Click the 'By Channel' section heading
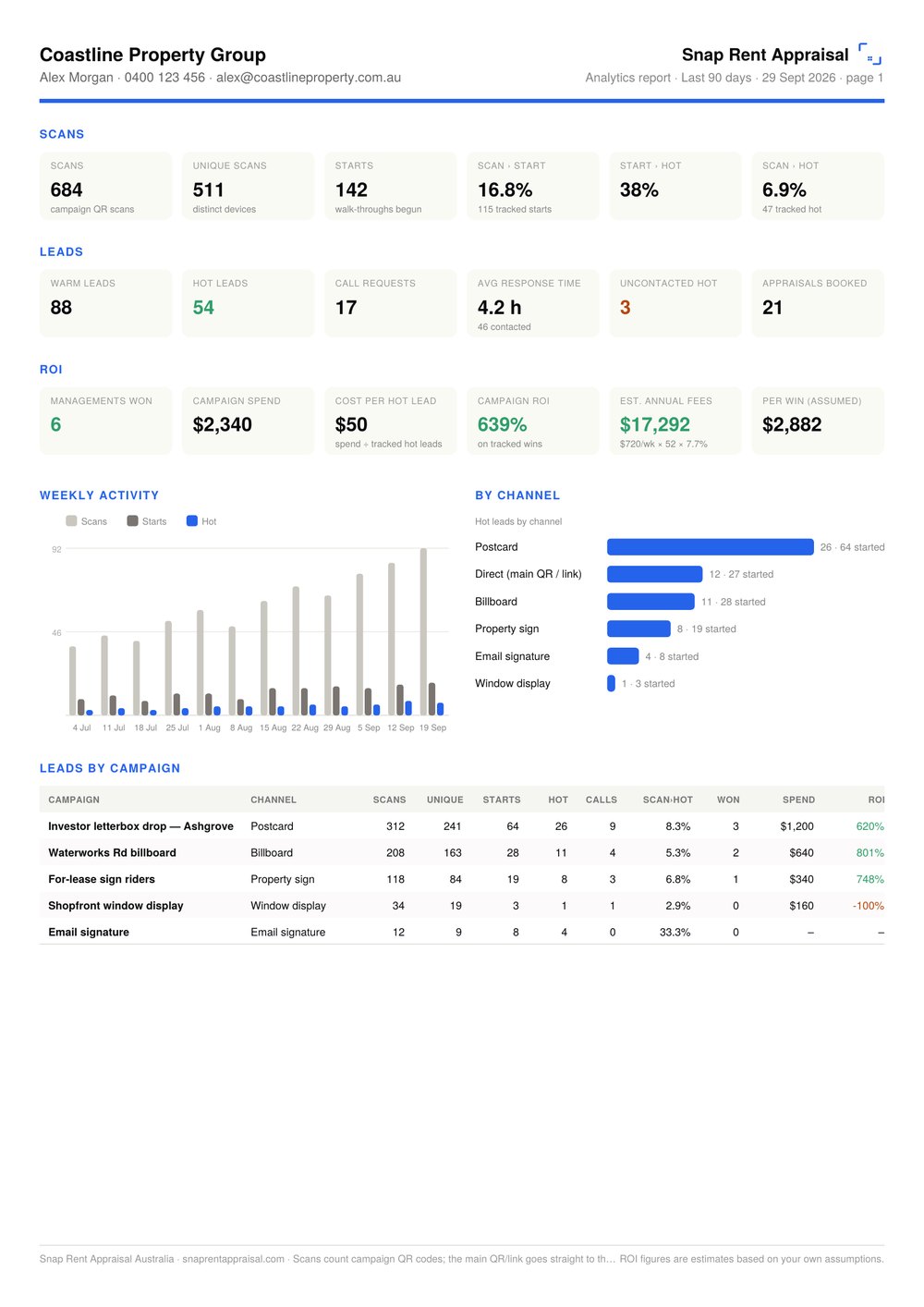Viewport: 924px width, 1307px height. (517, 495)
